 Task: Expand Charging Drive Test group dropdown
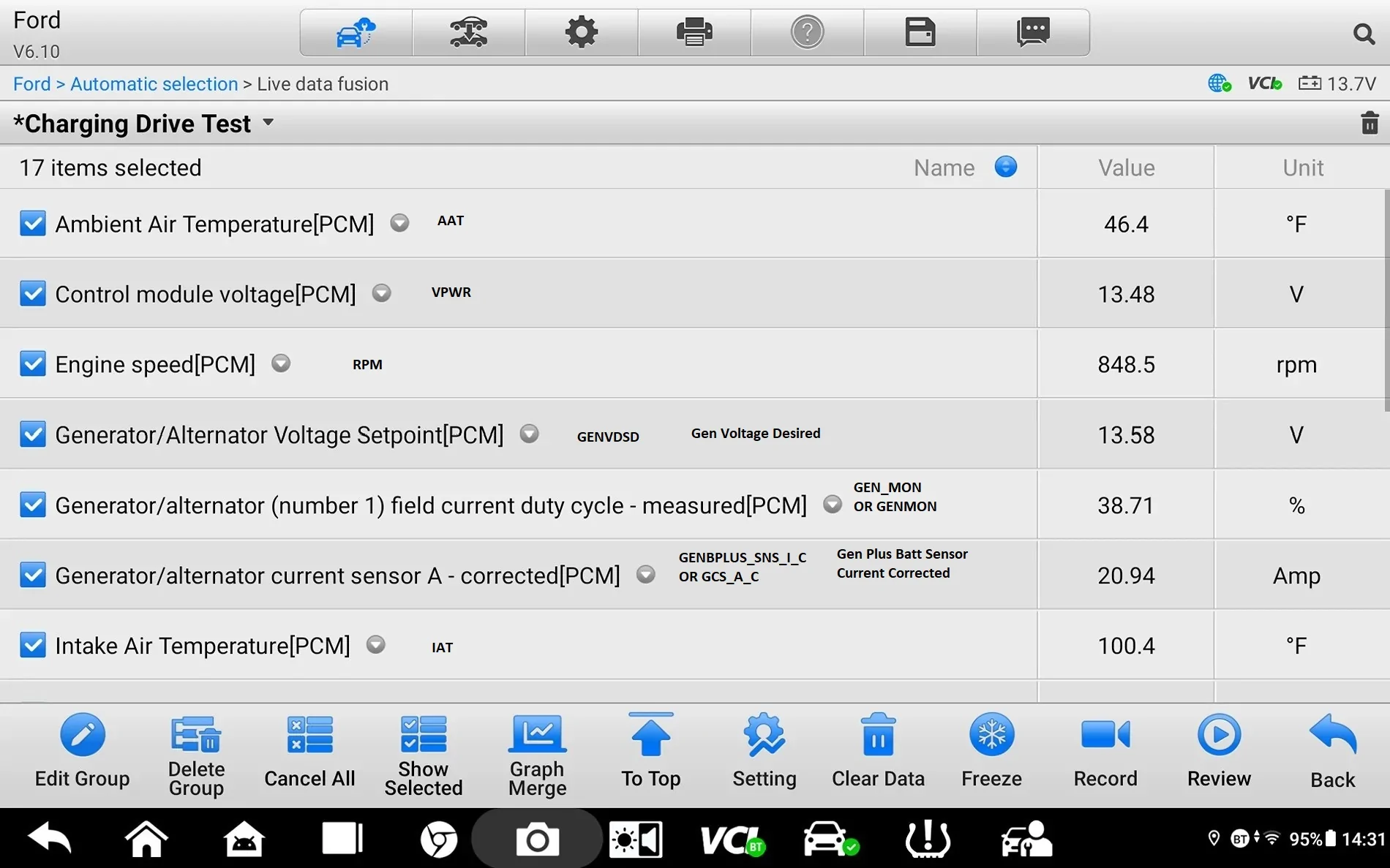268,122
